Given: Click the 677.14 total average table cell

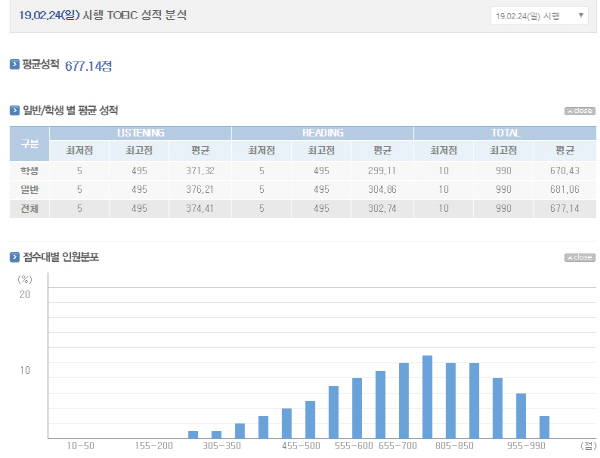Looking at the screenshot, I should tap(565, 209).
